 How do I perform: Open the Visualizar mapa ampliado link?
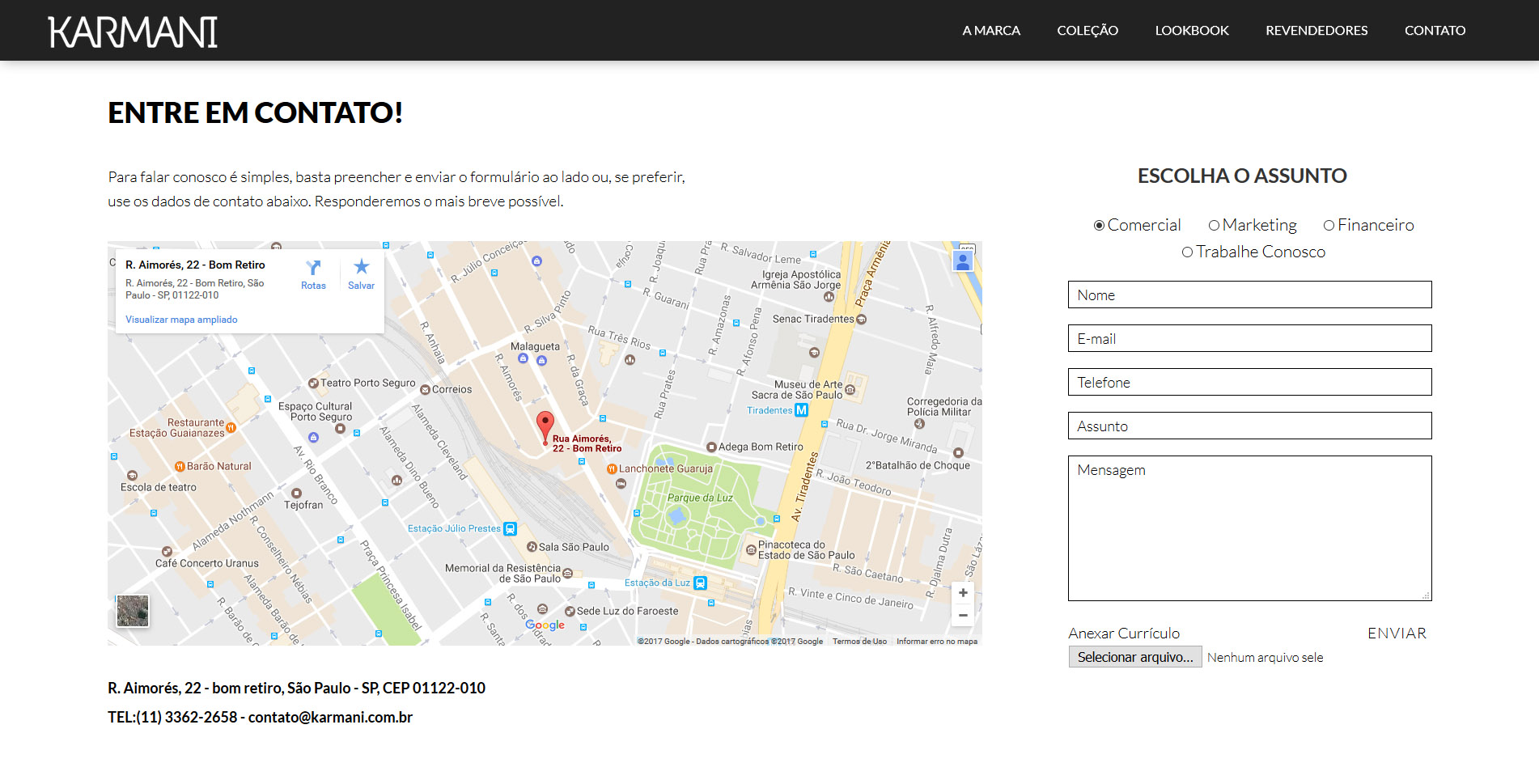181,320
